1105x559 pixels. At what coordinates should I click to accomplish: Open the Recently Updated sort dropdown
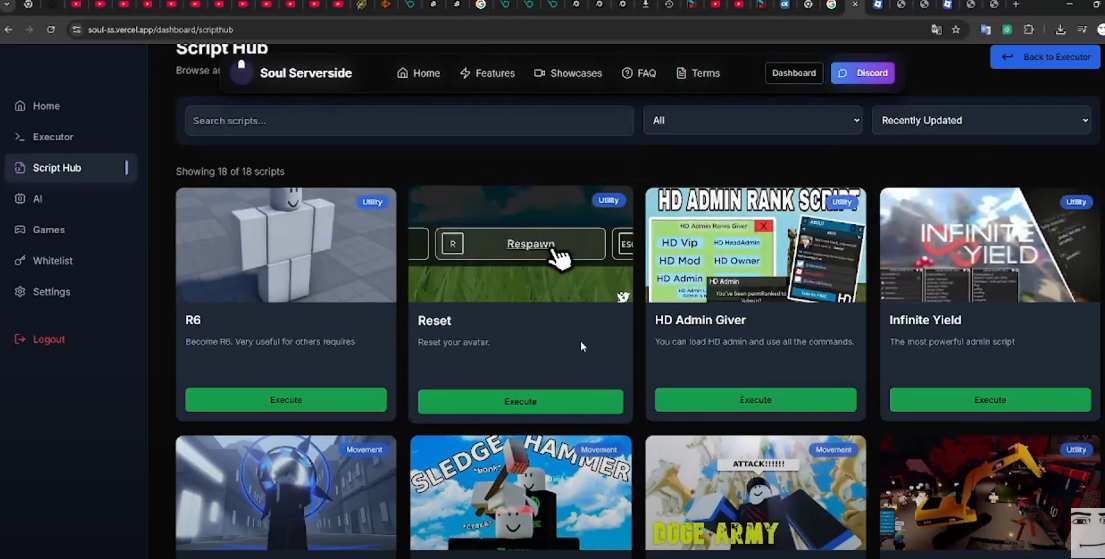[x=983, y=120]
